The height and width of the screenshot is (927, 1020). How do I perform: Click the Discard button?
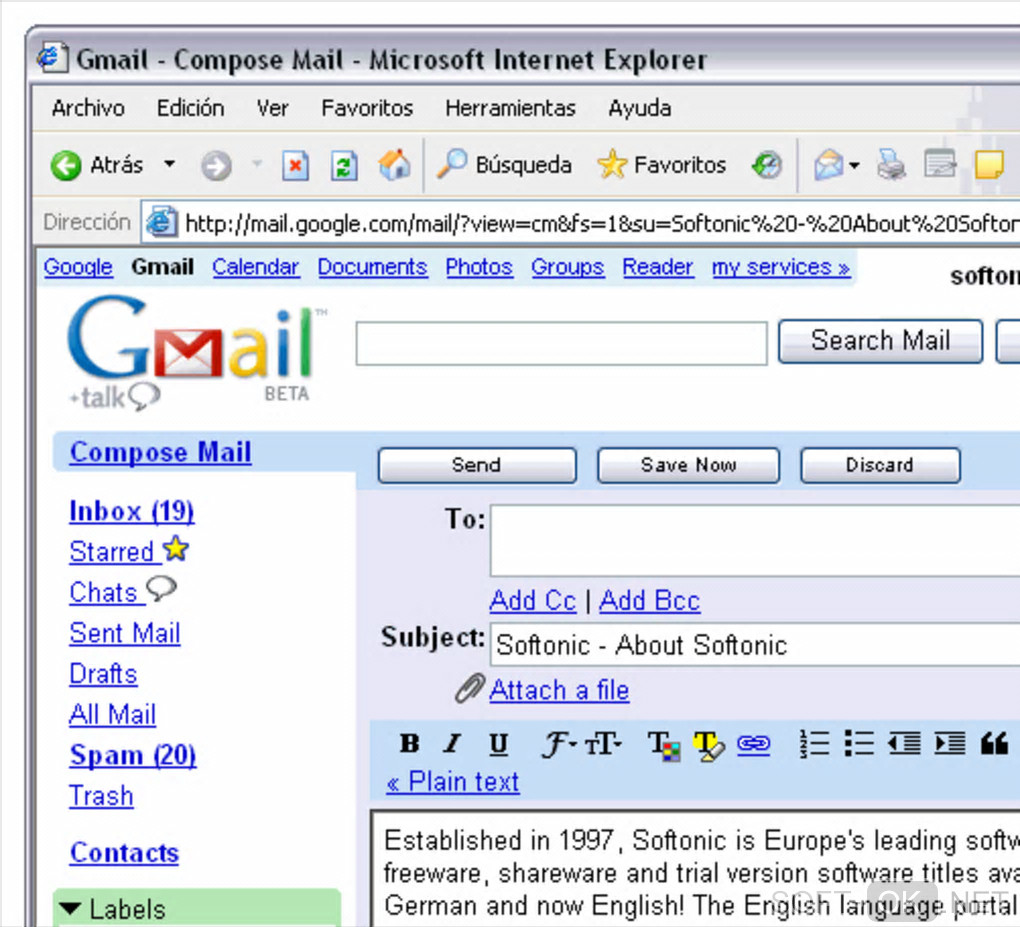pyautogui.click(x=880, y=465)
